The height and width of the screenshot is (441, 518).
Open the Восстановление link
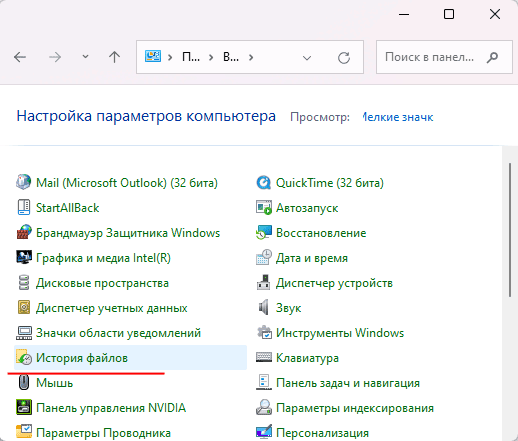(321, 233)
